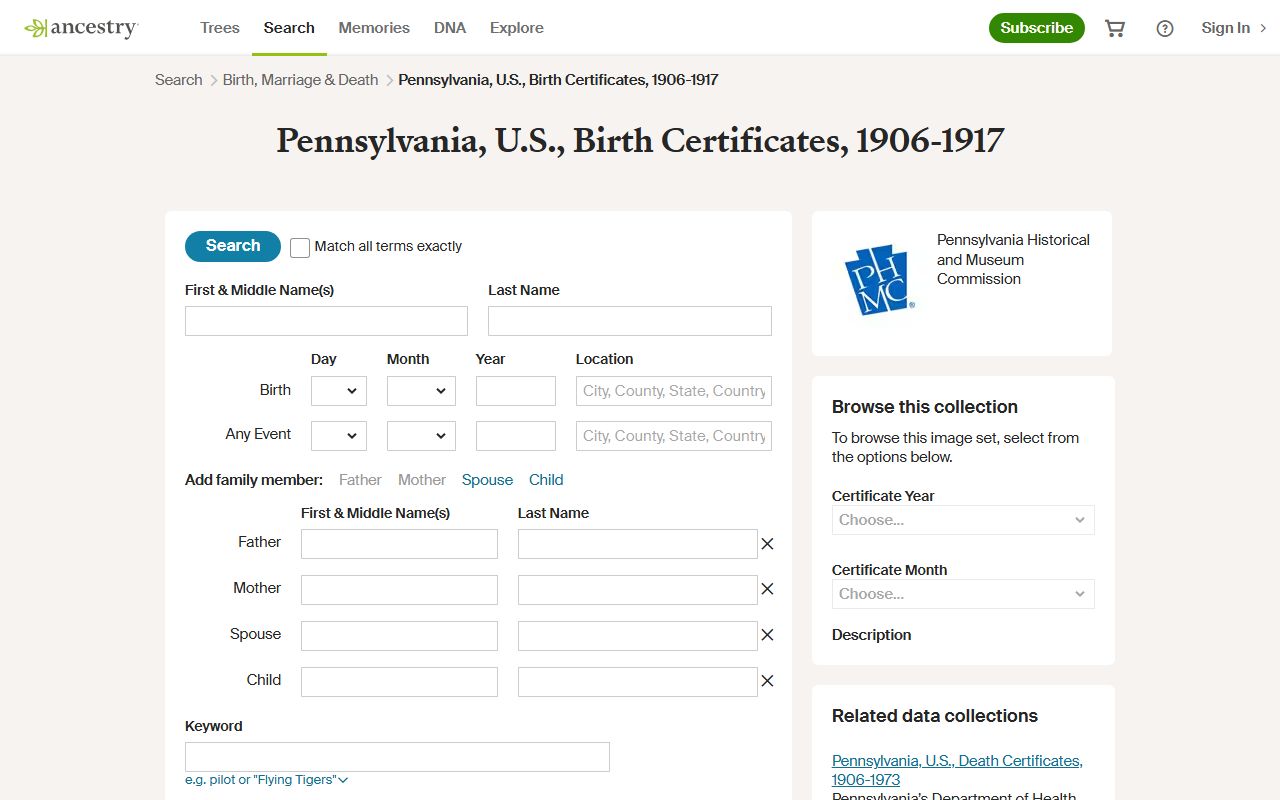Screen dimensions: 1280x800
Task: Expand the keyword examples chevron link
Action: pyautogui.click(x=267, y=780)
